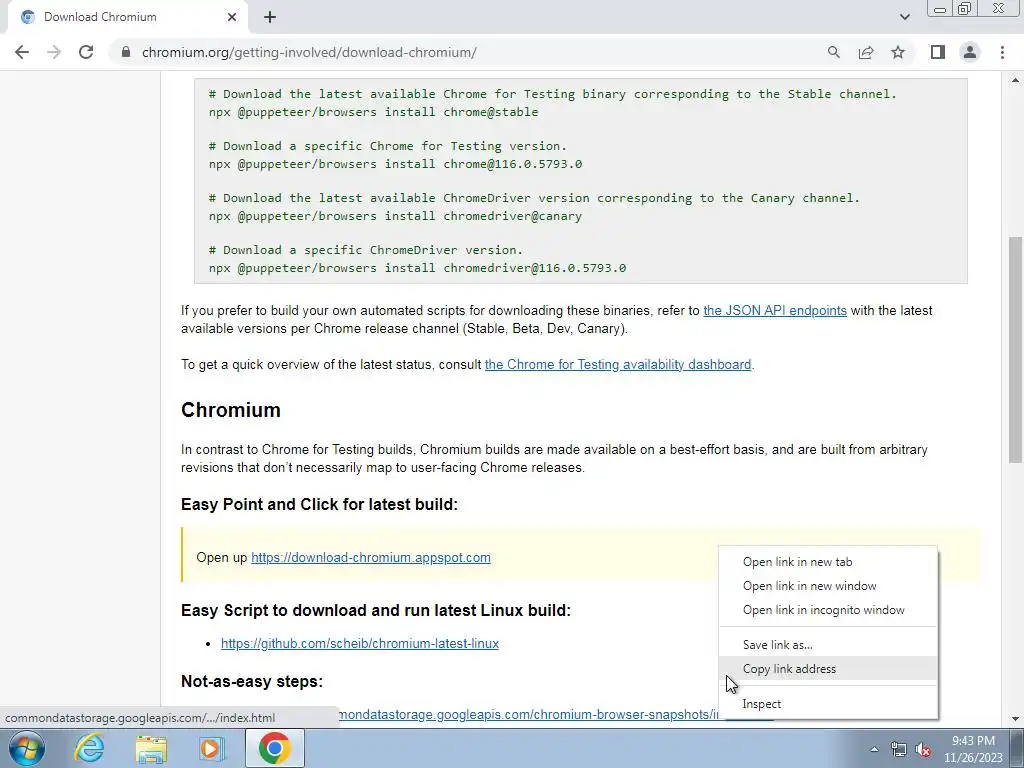Click the 'install chromedriver@canary' command line
1024x768 pixels.
point(395,216)
